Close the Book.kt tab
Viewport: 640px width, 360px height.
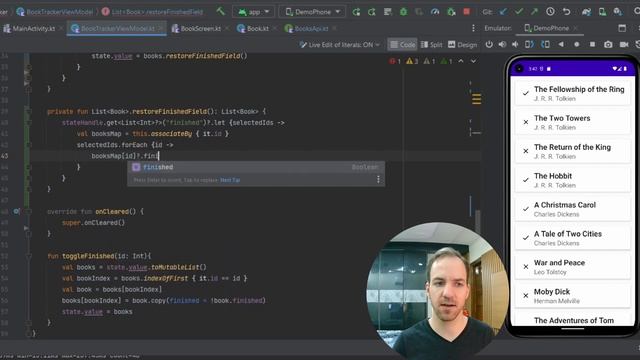point(274,29)
